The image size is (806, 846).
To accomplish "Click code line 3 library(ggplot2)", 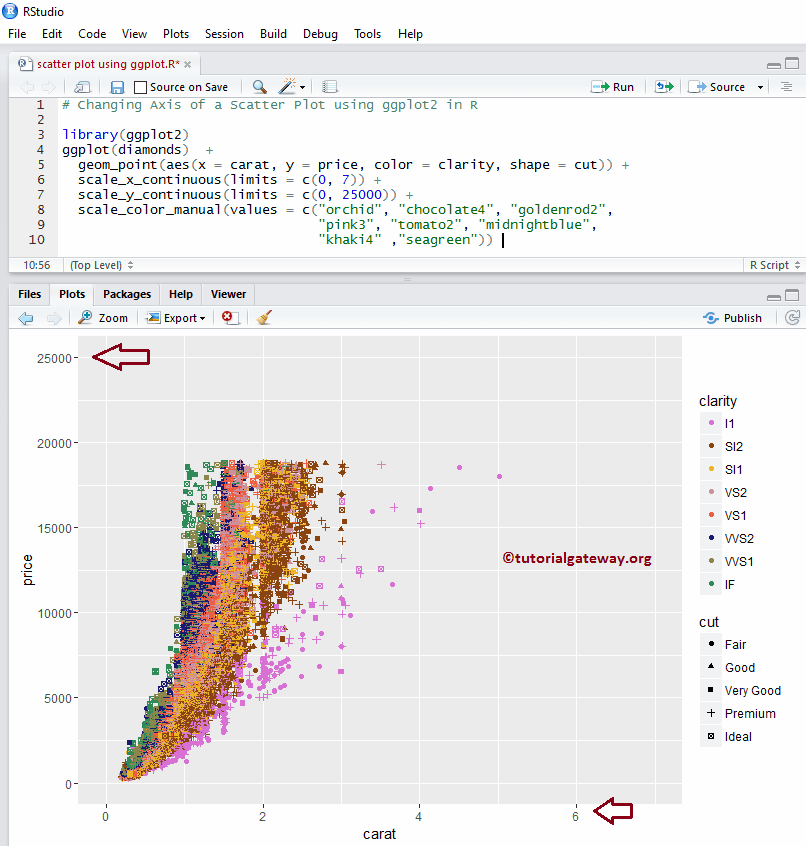I will [x=126, y=134].
